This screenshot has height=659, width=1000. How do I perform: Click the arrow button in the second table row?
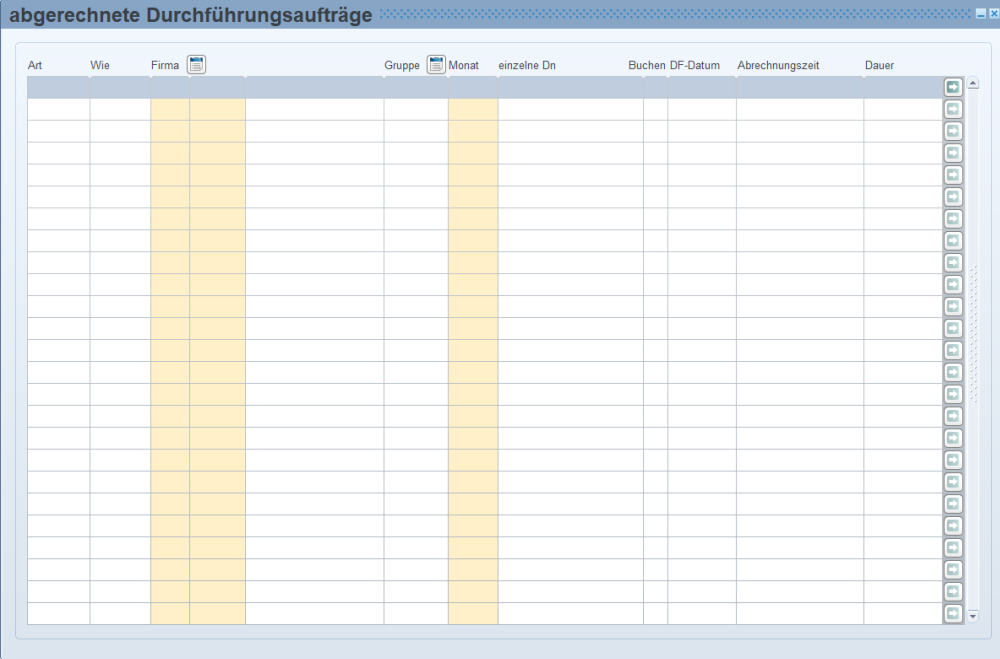point(953,109)
